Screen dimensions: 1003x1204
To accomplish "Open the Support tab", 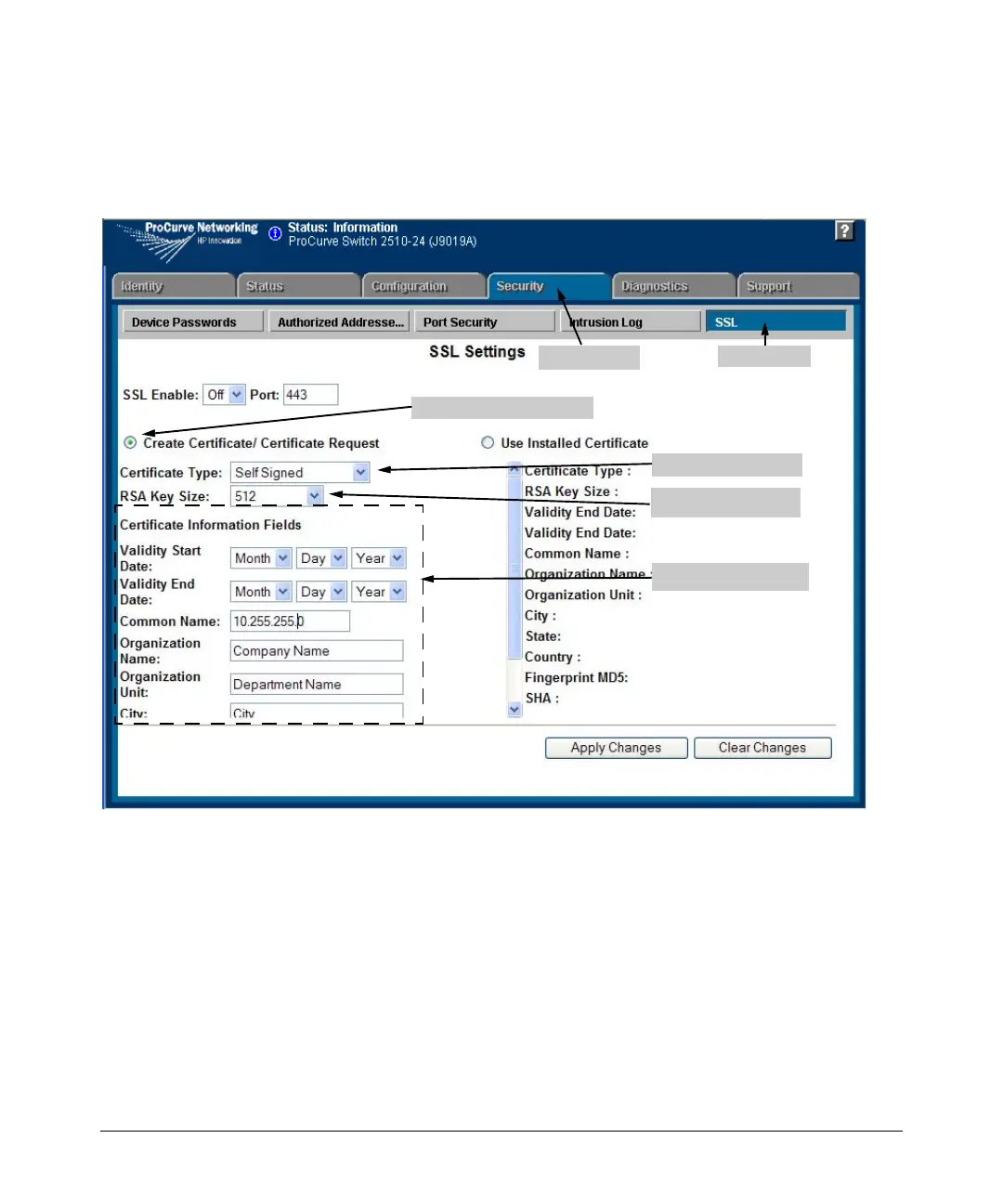I will (799, 286).
